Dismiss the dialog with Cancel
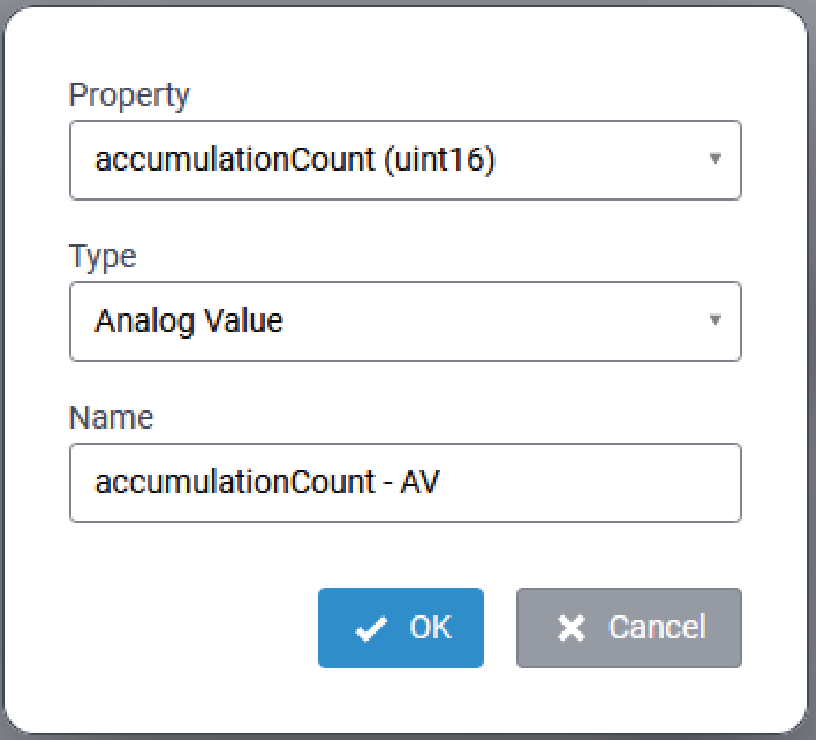Screen dimensions: 816x740 pos(628,628)
